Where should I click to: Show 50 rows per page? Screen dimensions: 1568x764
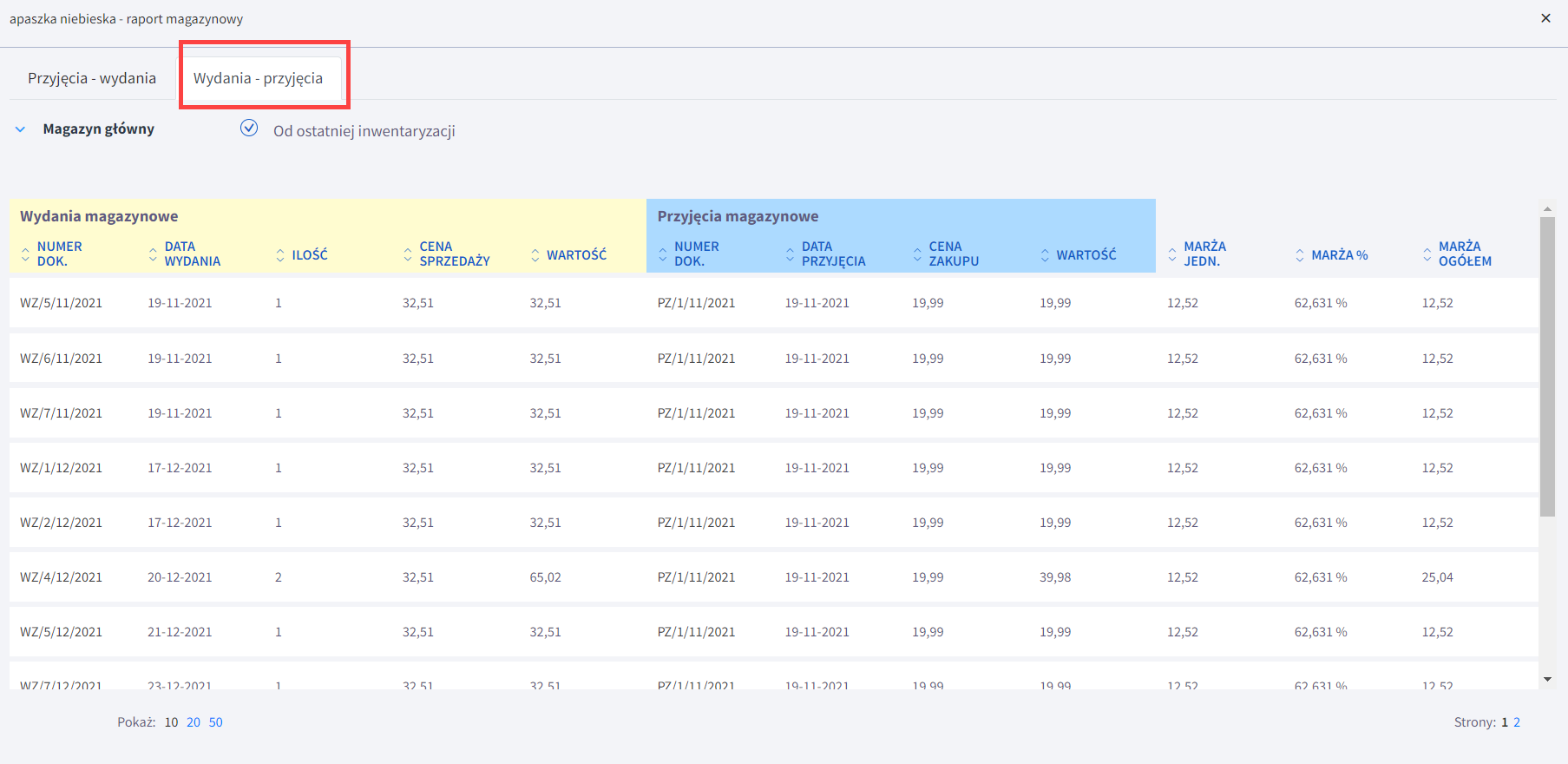pos(215,722)
